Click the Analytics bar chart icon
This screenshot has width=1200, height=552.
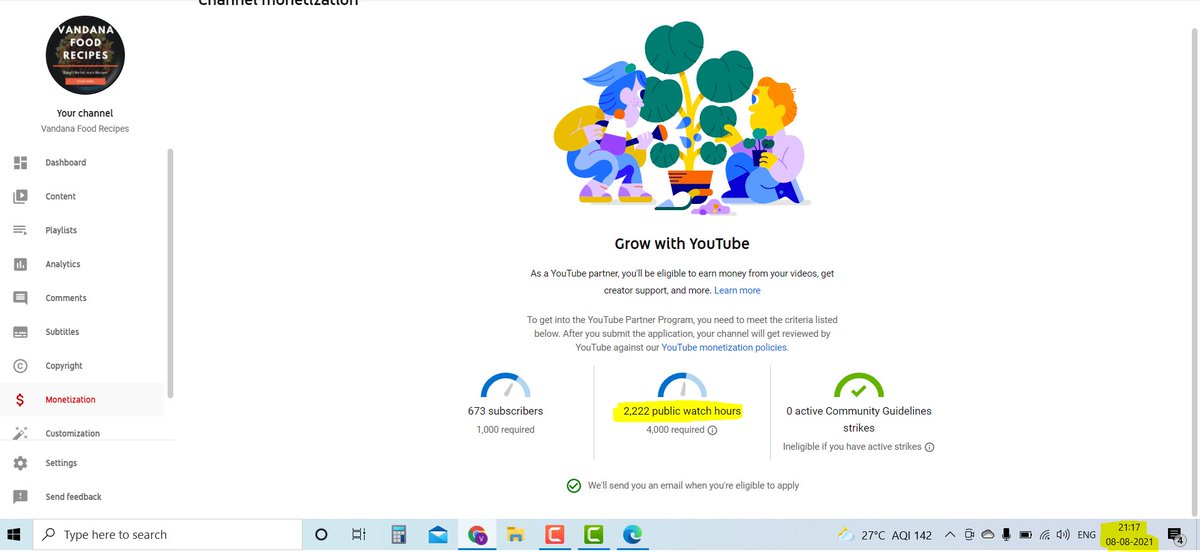tap(20, 264)
